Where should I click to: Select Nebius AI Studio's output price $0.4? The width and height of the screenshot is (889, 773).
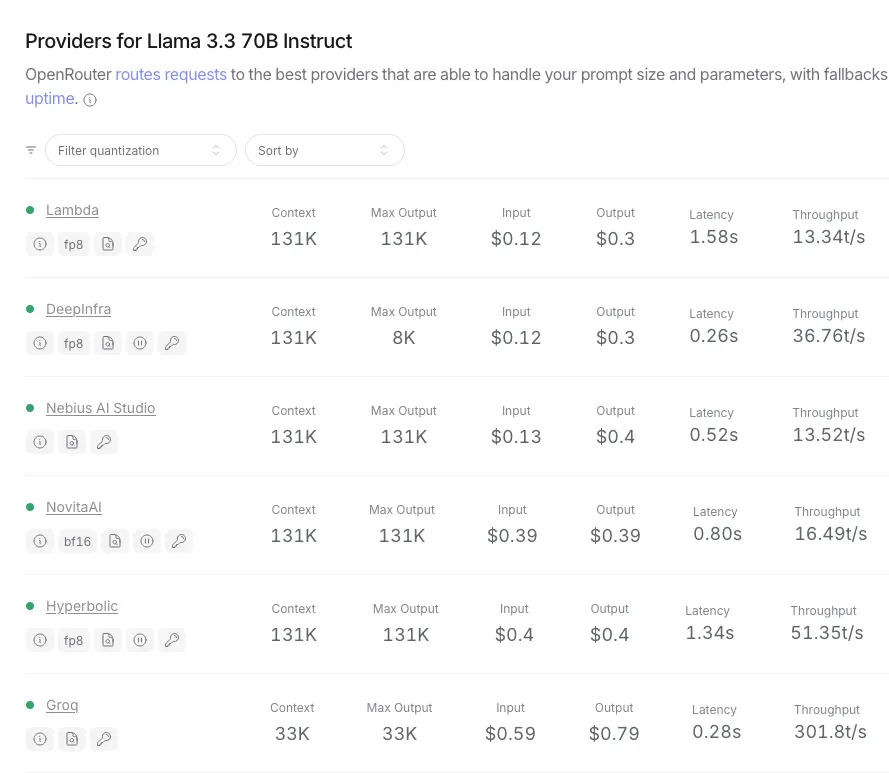click(x=615, y=437)
